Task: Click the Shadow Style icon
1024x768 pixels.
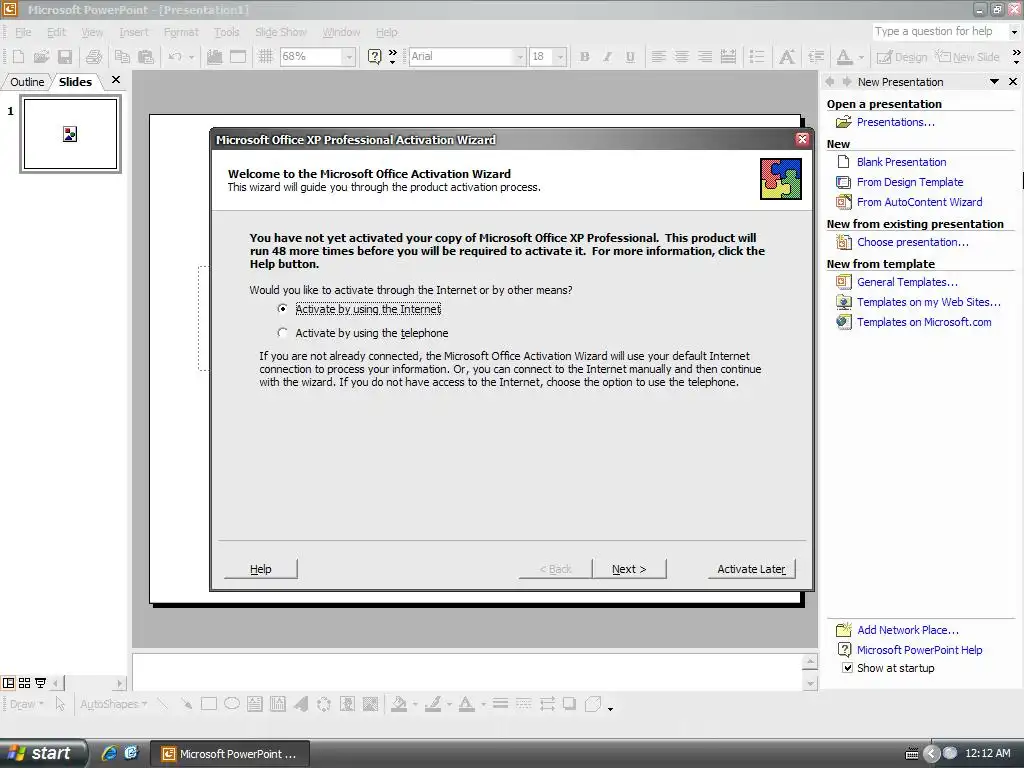Action: 570,704
